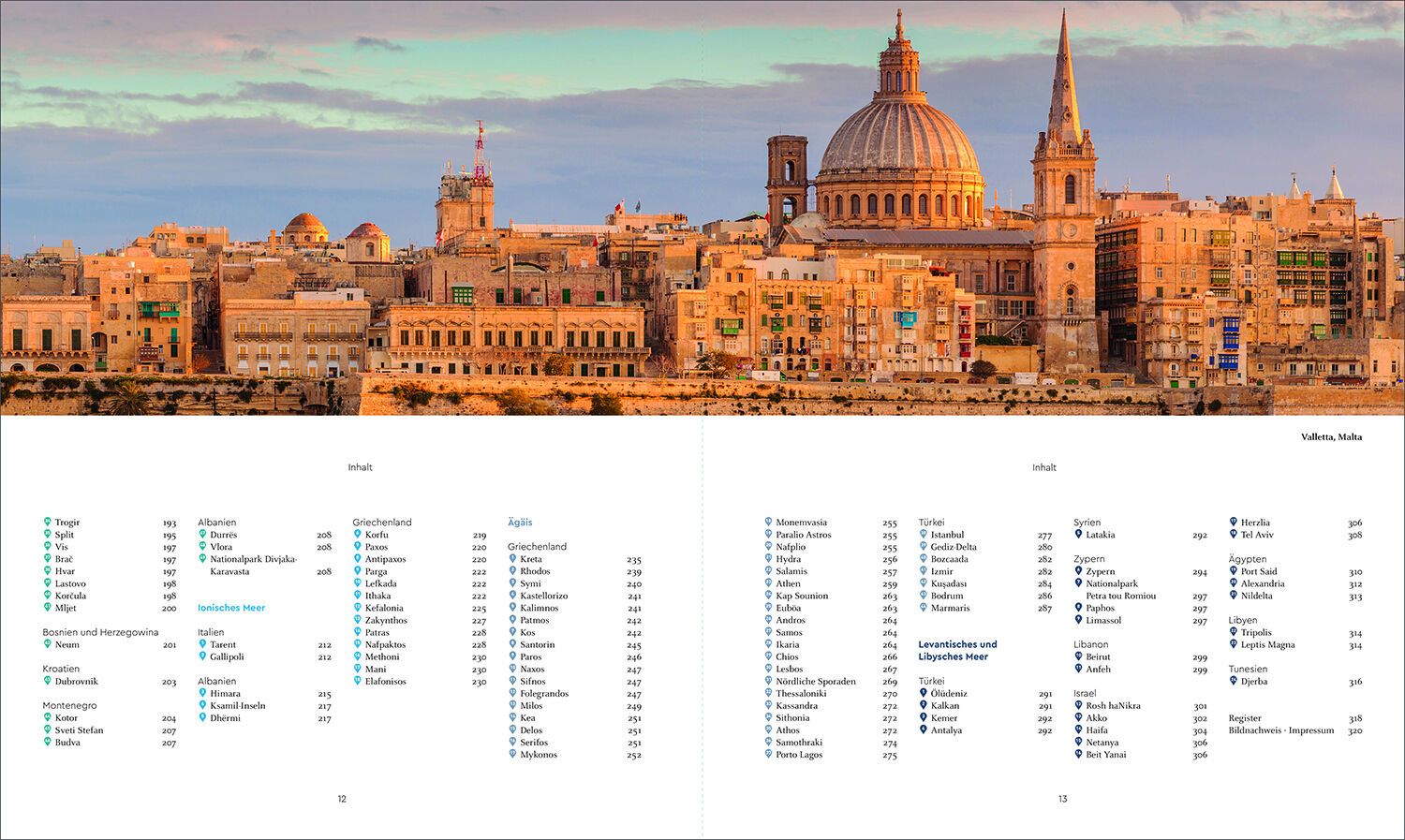Jump to the Ägäis chapter heading

(520, 523)
